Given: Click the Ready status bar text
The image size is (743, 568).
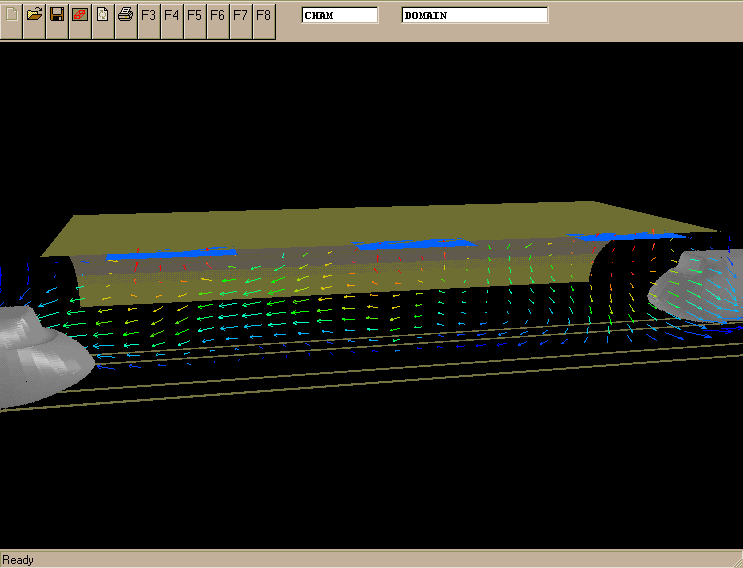Looking at the screenshot, I should pyautogui.click(x=18, y=560).
